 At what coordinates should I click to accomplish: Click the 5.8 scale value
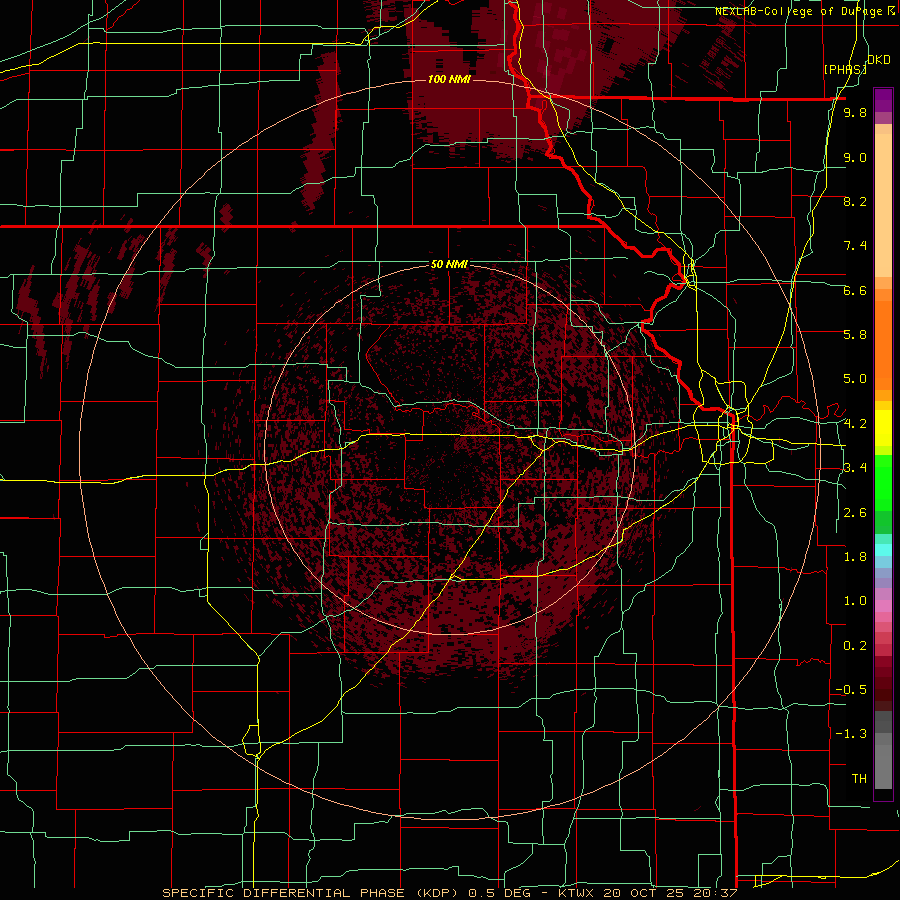click(855, 335)
